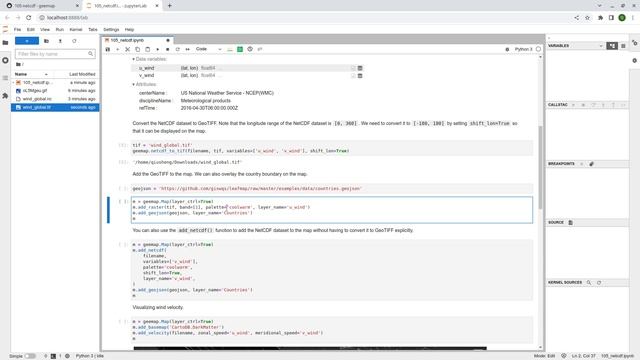Refresh the file browser list

(74, 41)
